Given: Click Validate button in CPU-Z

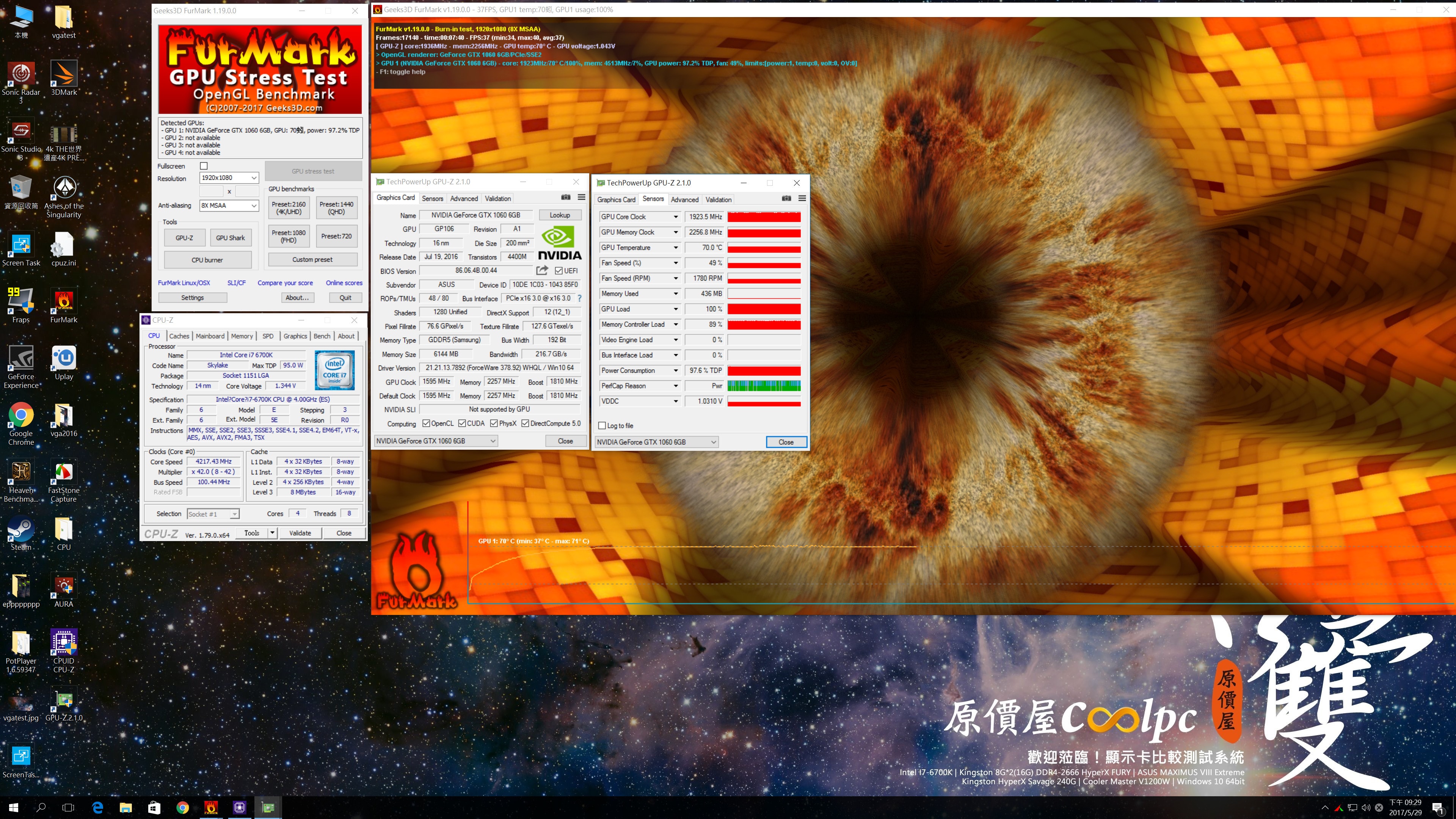Looking at the screenshot, I should (300, 532).
